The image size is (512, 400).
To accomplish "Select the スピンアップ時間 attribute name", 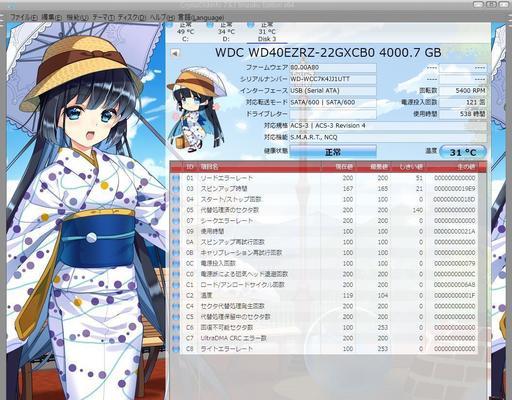I will [x=224, y=189].
